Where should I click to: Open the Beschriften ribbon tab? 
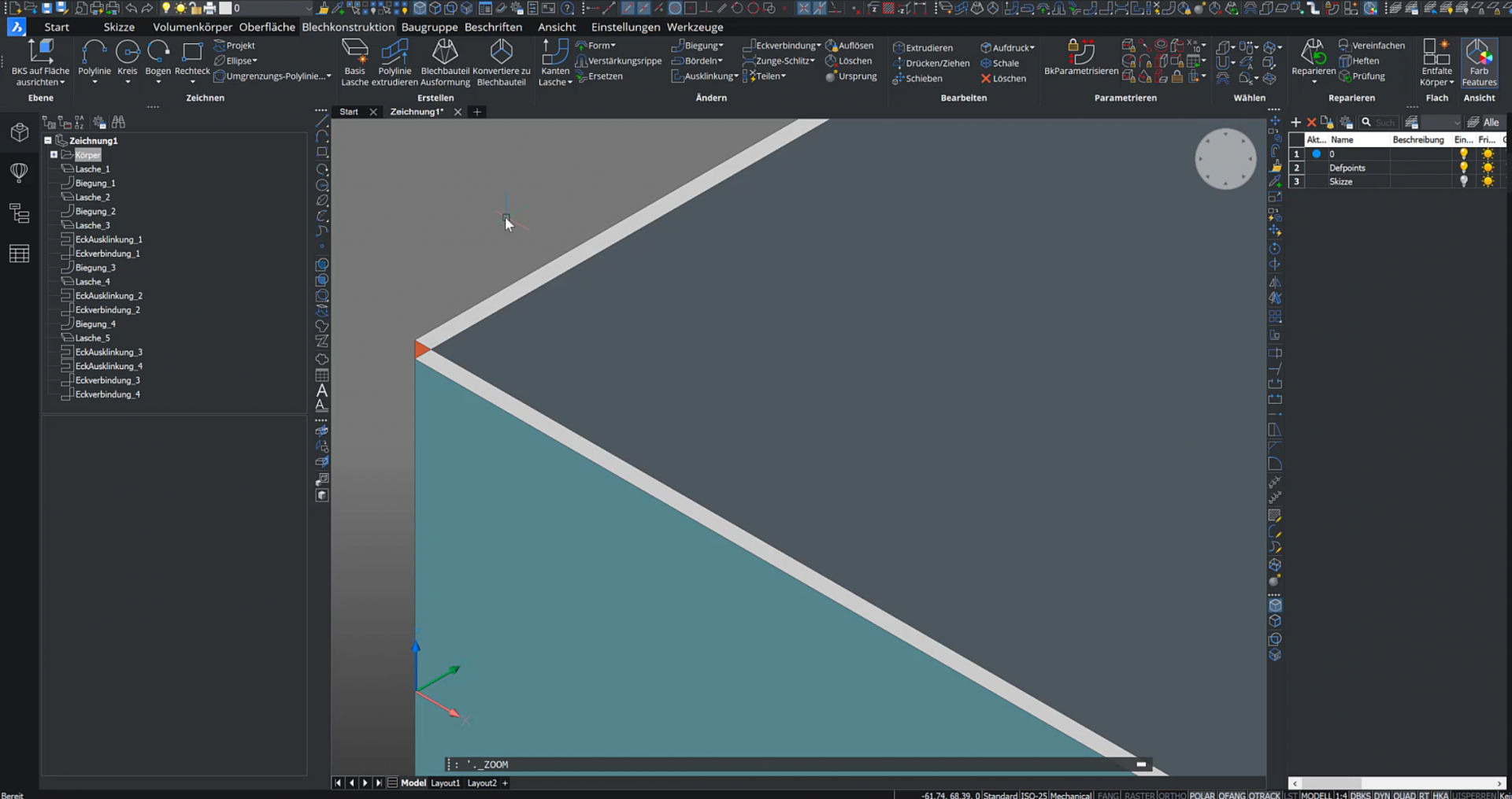(493, 27)
